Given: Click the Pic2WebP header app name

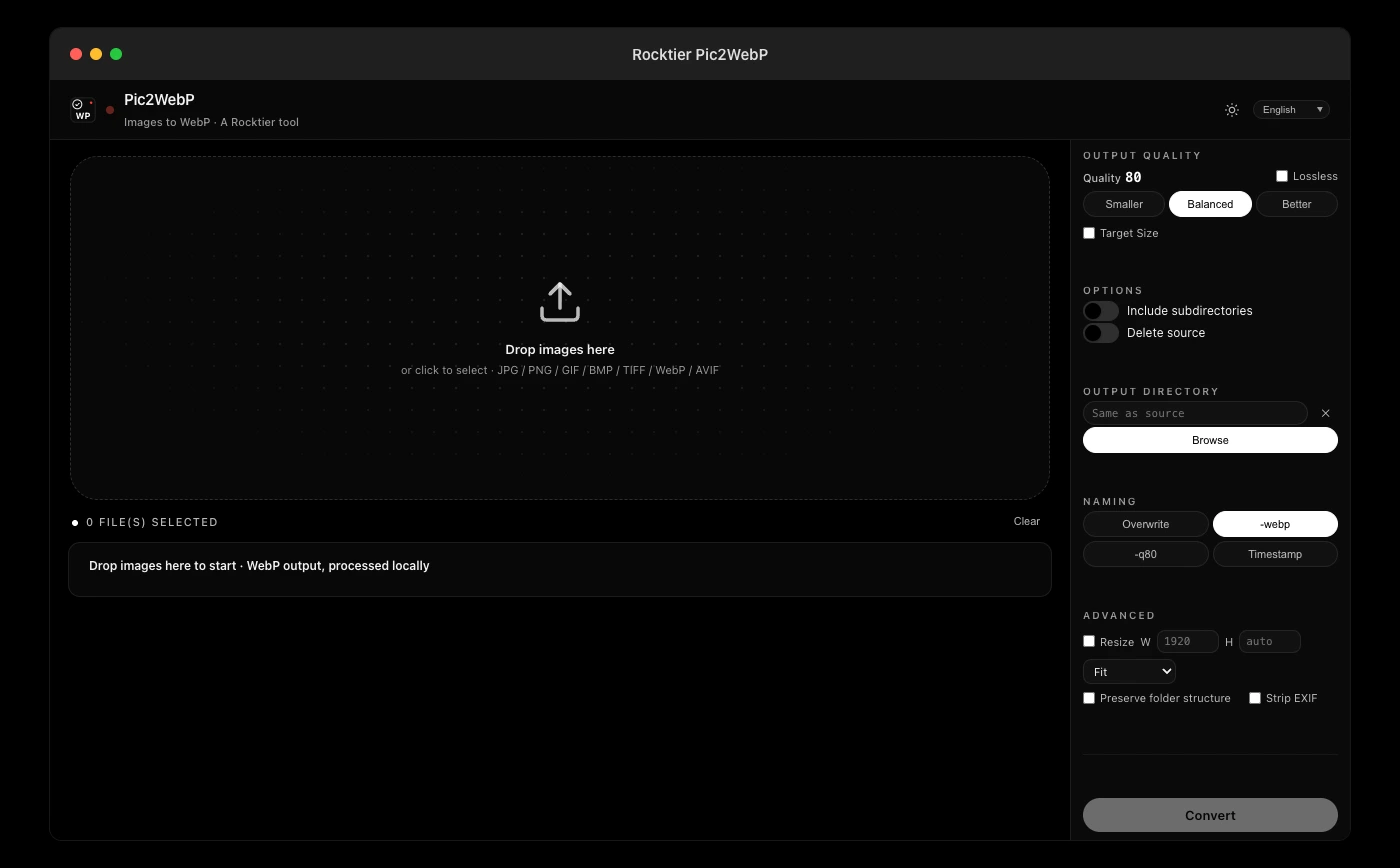Looking at the screenshot, I should point(159,100).
